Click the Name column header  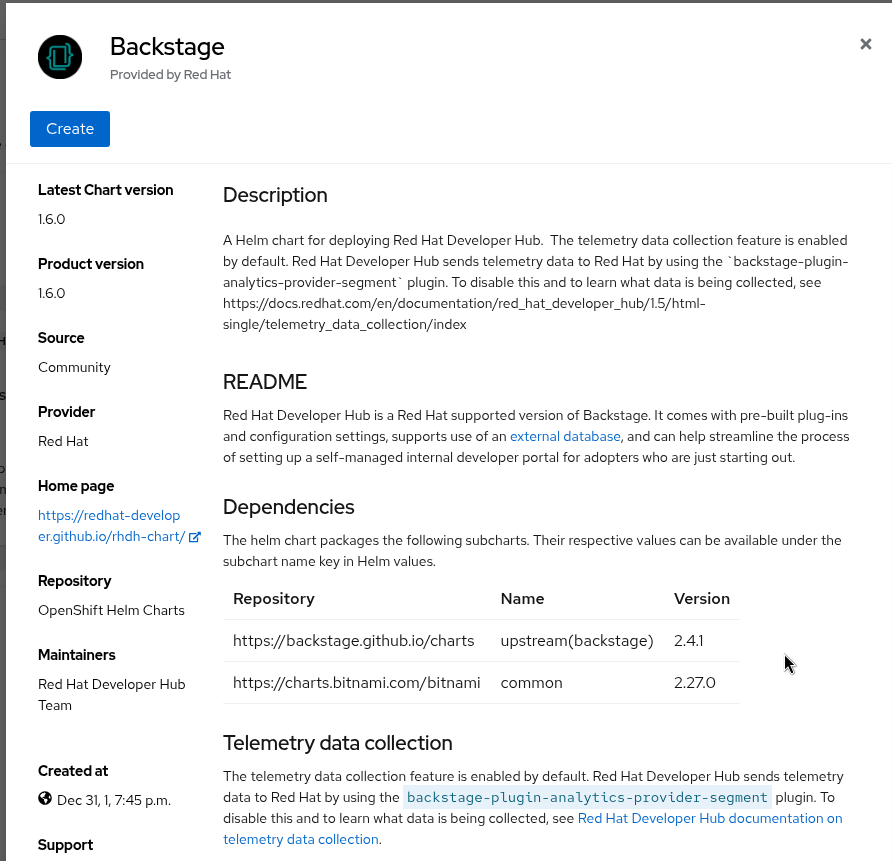tap(522, 599)
